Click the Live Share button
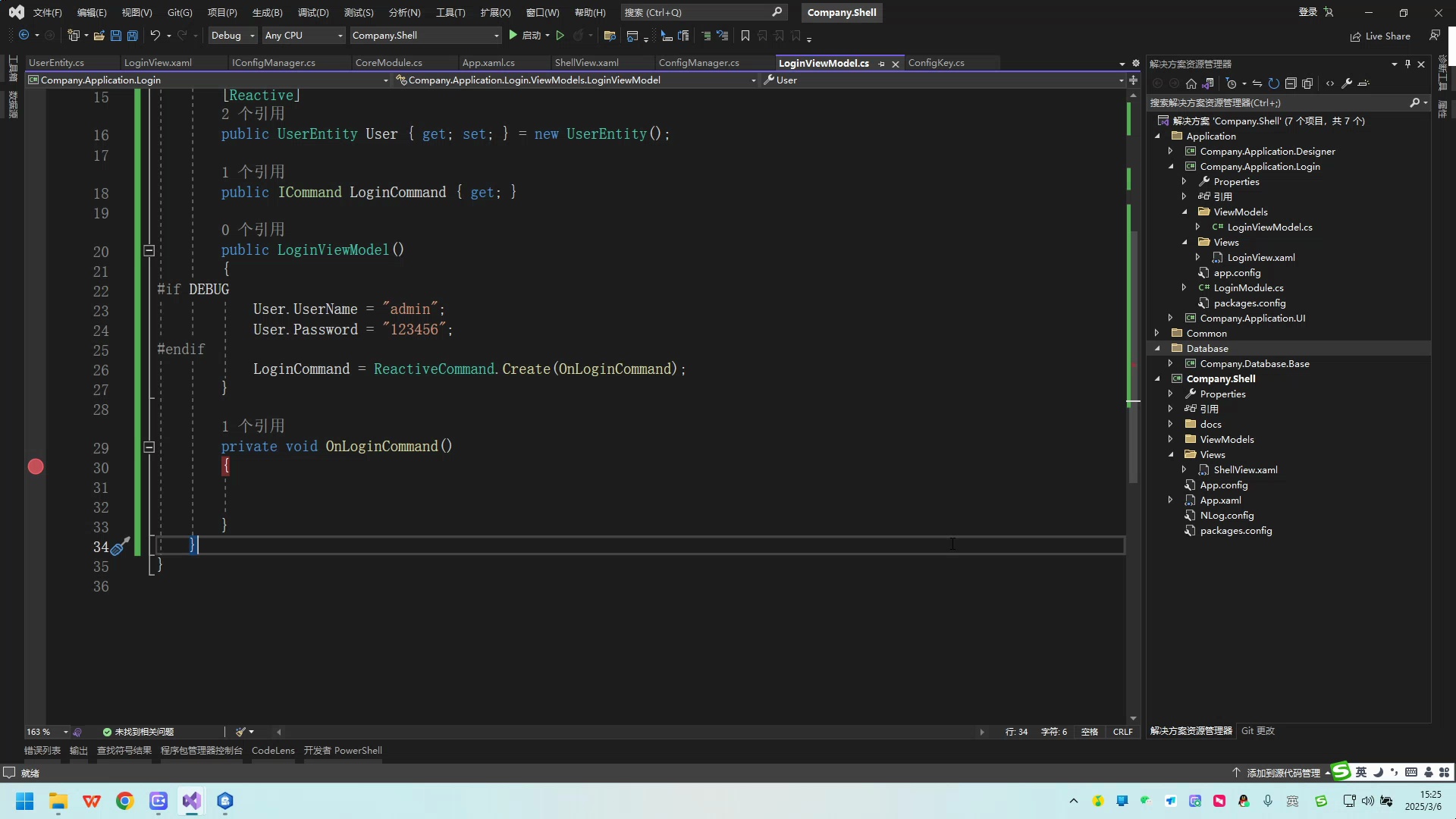This screenshot has width=1456, height=819. (1382, 36)
